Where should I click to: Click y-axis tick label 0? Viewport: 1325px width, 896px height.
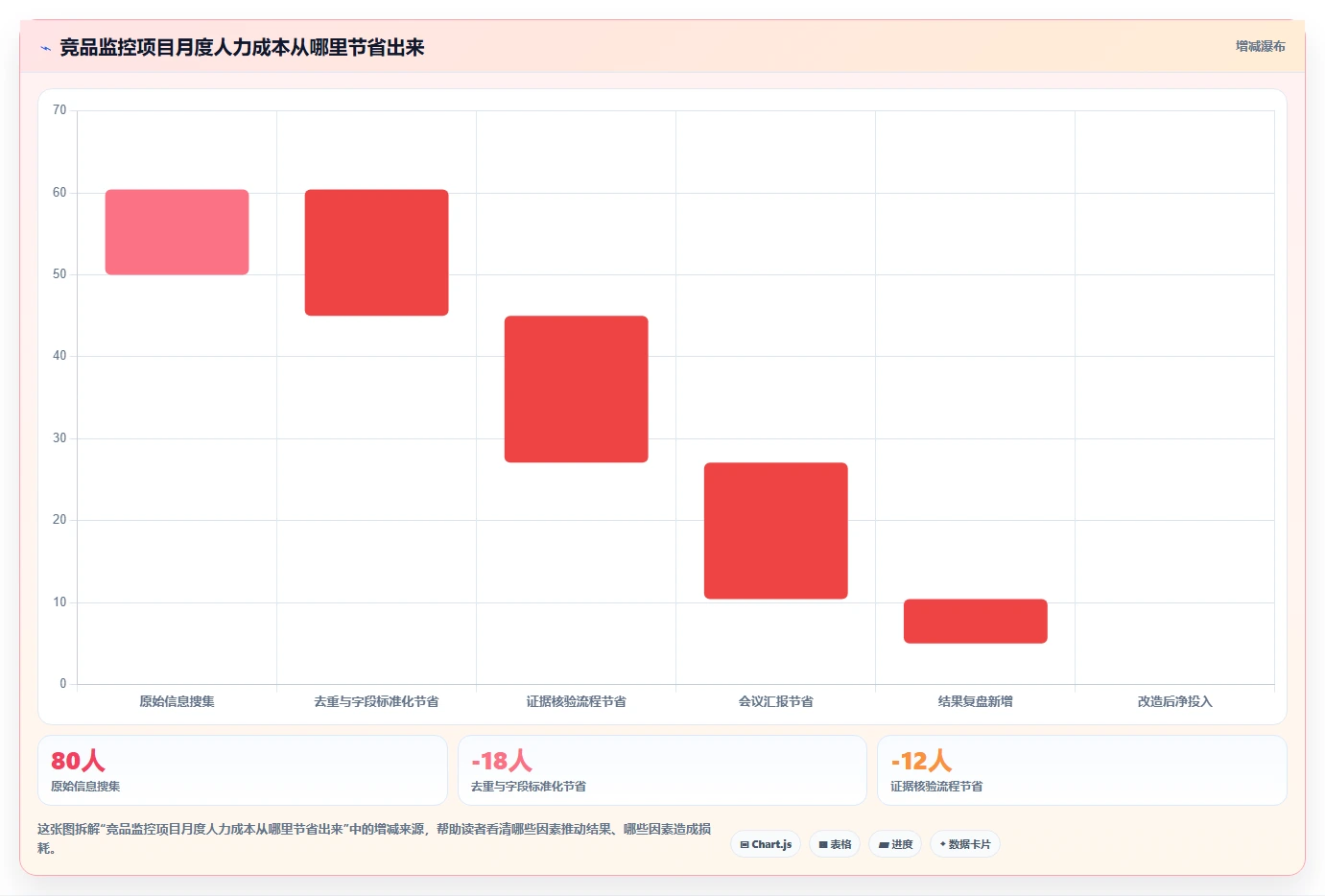pyautogui.click(x=63, y=684)
